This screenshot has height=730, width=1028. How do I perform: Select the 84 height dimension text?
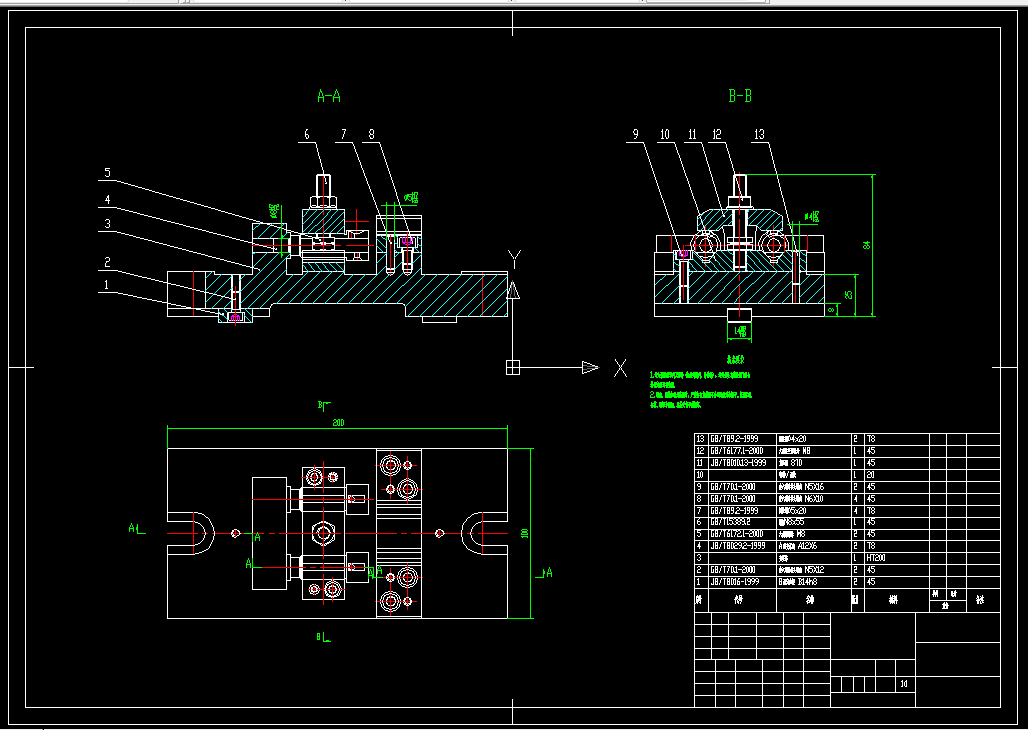866,245
